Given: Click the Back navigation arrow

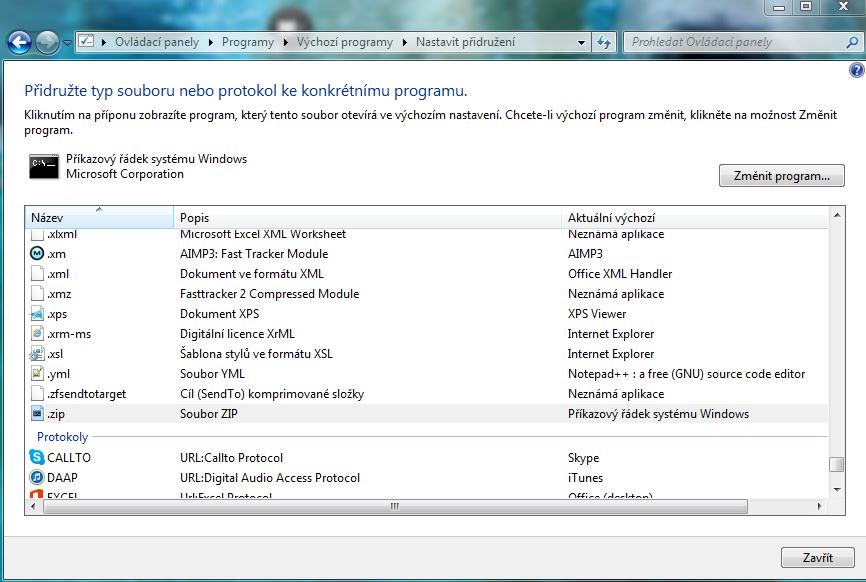Looking at the screenshot, I should pos(19,42).
